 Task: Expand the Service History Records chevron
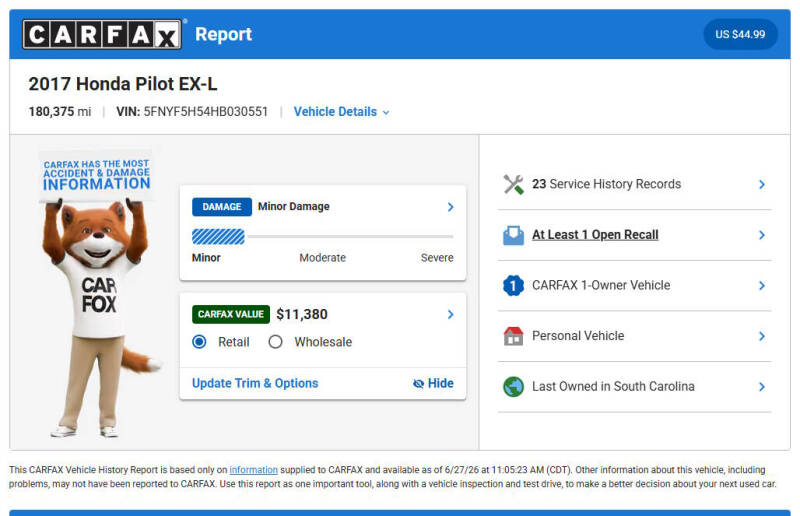point(762,184)
